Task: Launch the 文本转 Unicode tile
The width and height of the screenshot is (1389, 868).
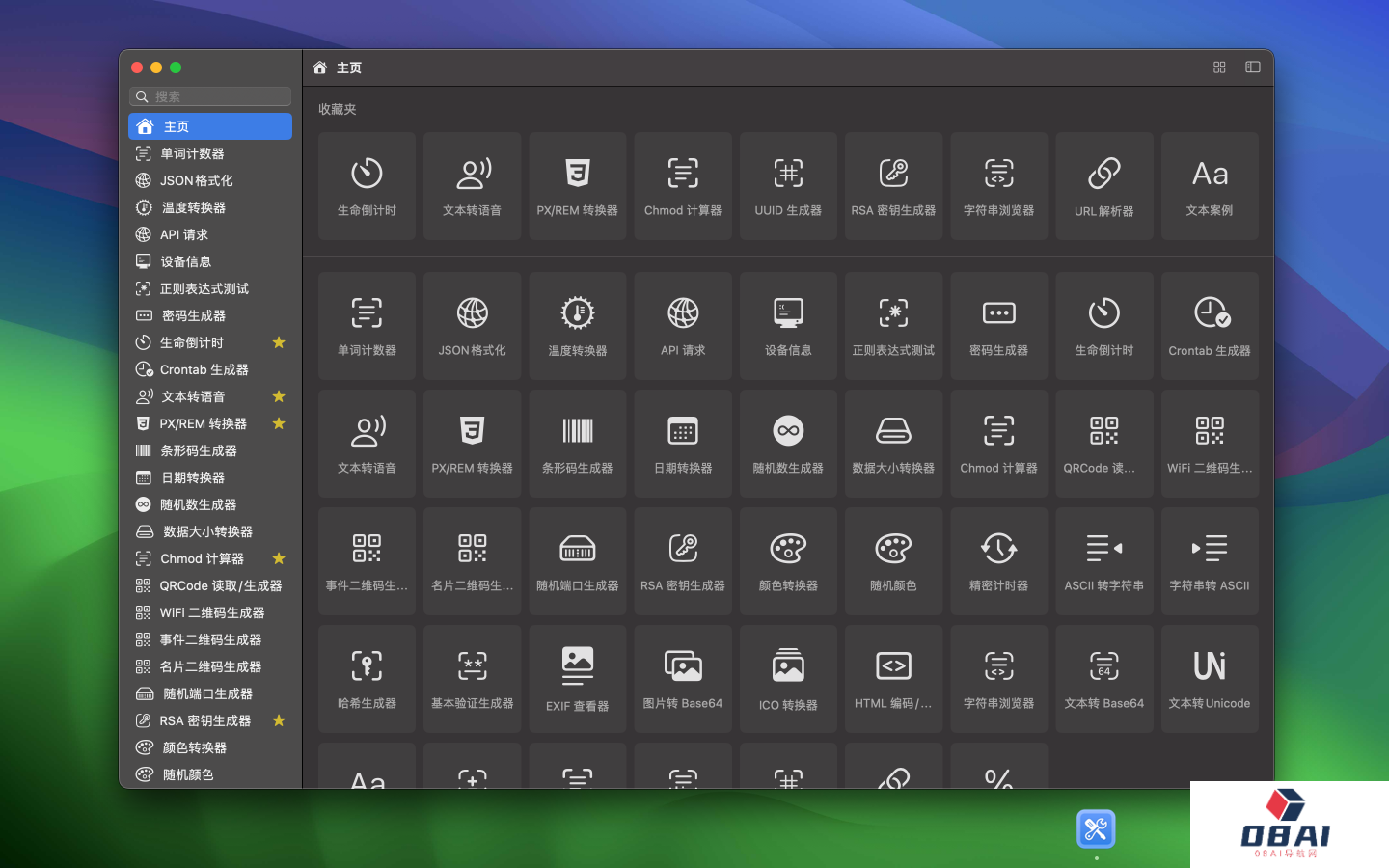Action: click(1210, 679)
